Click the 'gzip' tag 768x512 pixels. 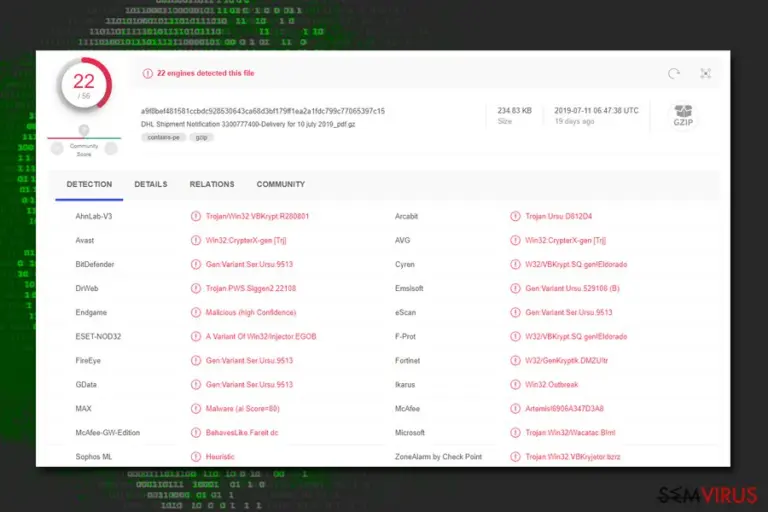click(x=201, y=138)
